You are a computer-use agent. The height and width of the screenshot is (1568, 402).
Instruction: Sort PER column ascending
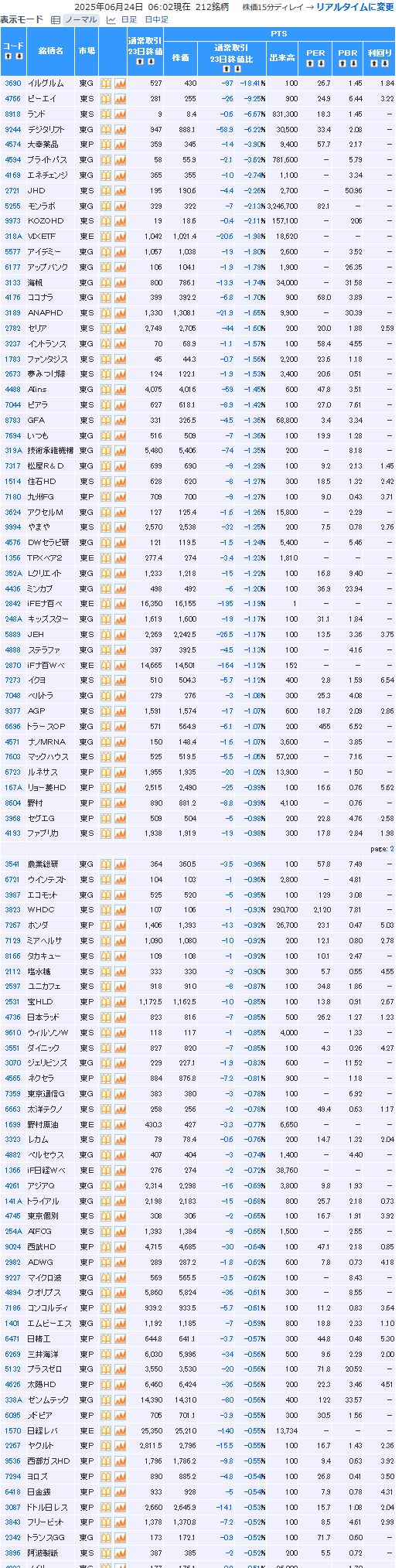pyautogui.click(x=310, y=63)
